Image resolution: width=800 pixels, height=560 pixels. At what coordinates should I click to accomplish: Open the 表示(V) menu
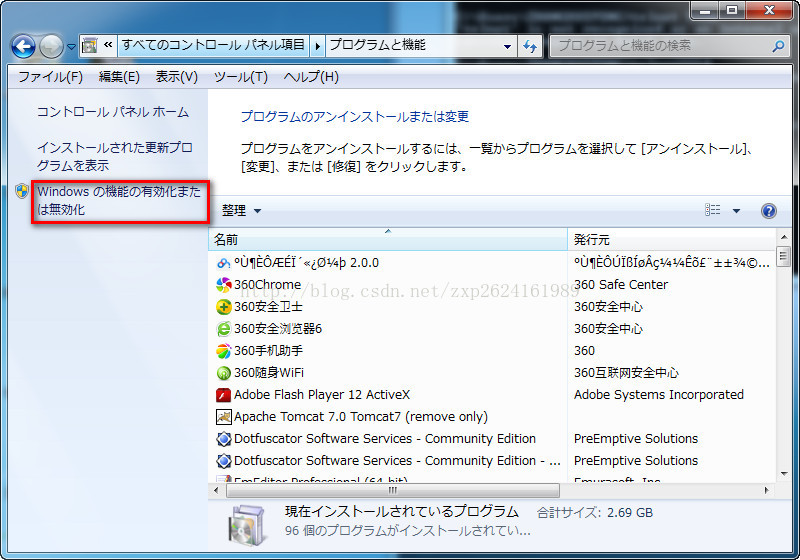pyautogui.click(x=177, y=77)
